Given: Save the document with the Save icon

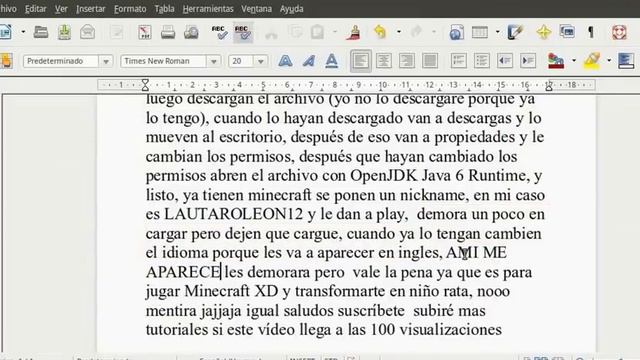Looking at the screenshot, I should tap(64, 32).
